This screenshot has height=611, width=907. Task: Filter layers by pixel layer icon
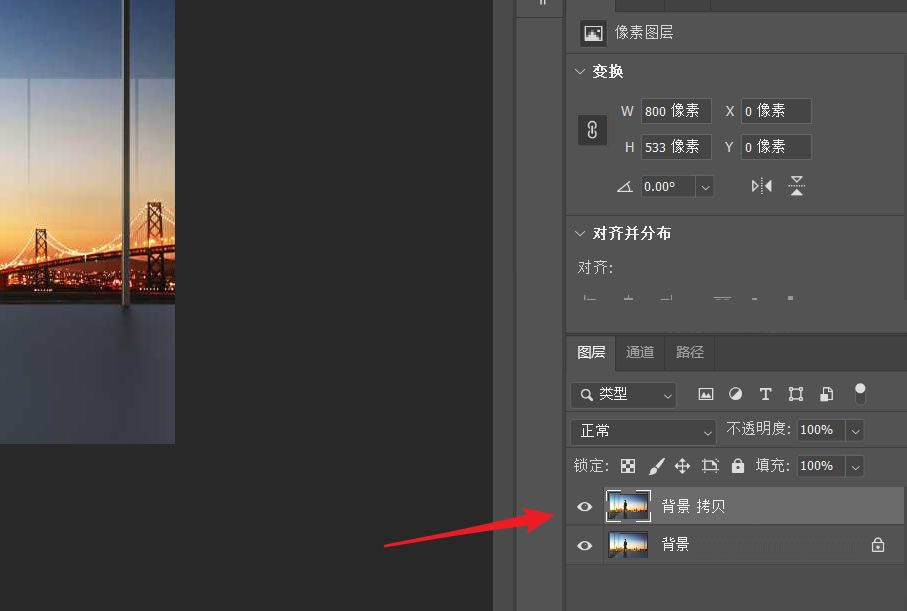pyautogui.click(x=706, y=394)
